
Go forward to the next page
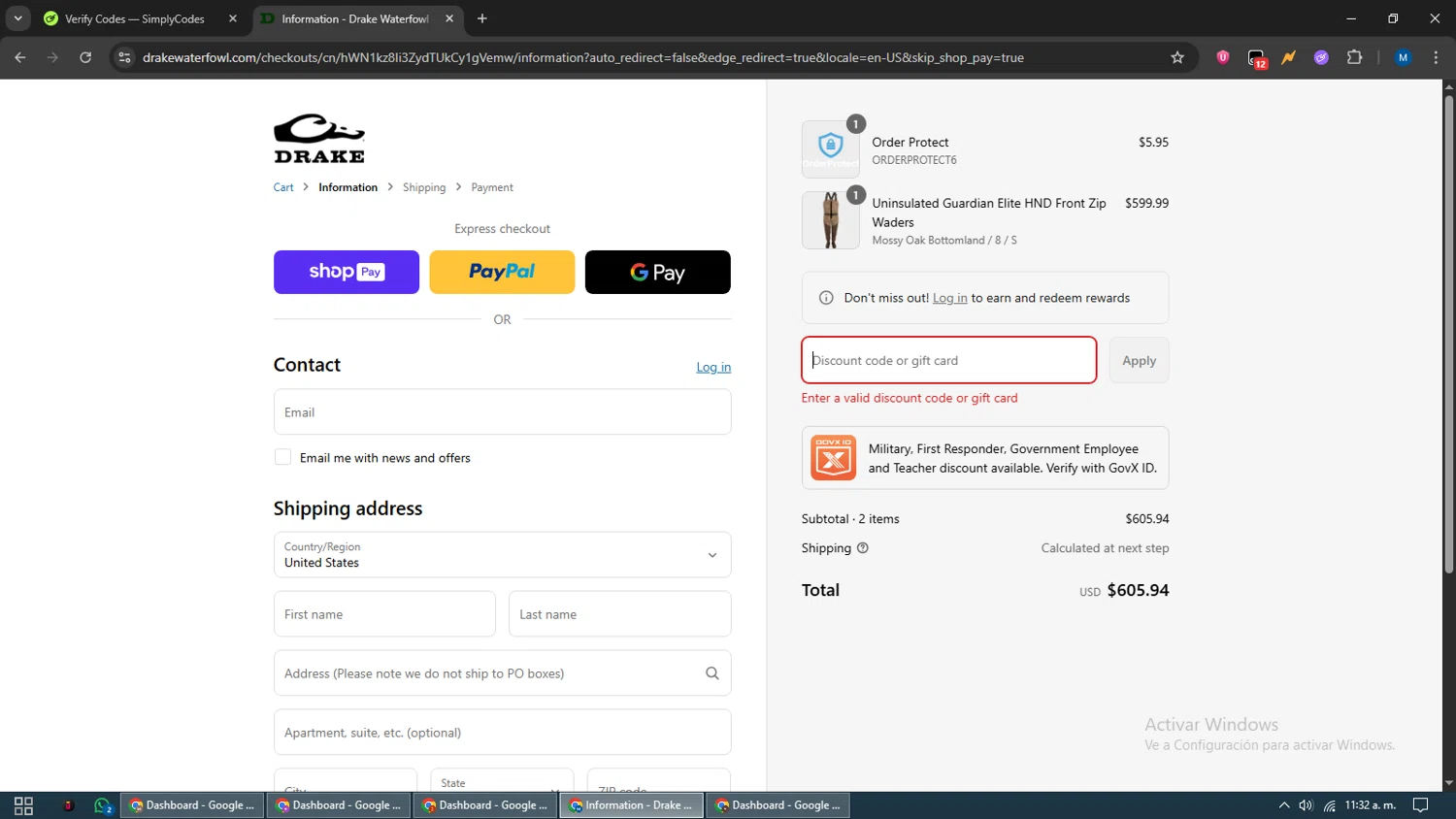(52, 57)
